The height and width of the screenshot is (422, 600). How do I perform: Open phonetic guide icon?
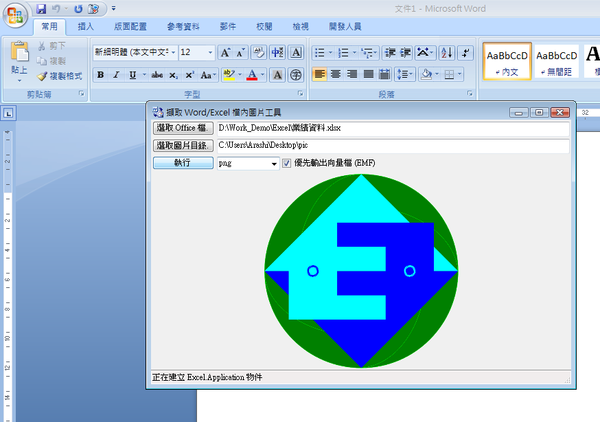tap(277, 53)
